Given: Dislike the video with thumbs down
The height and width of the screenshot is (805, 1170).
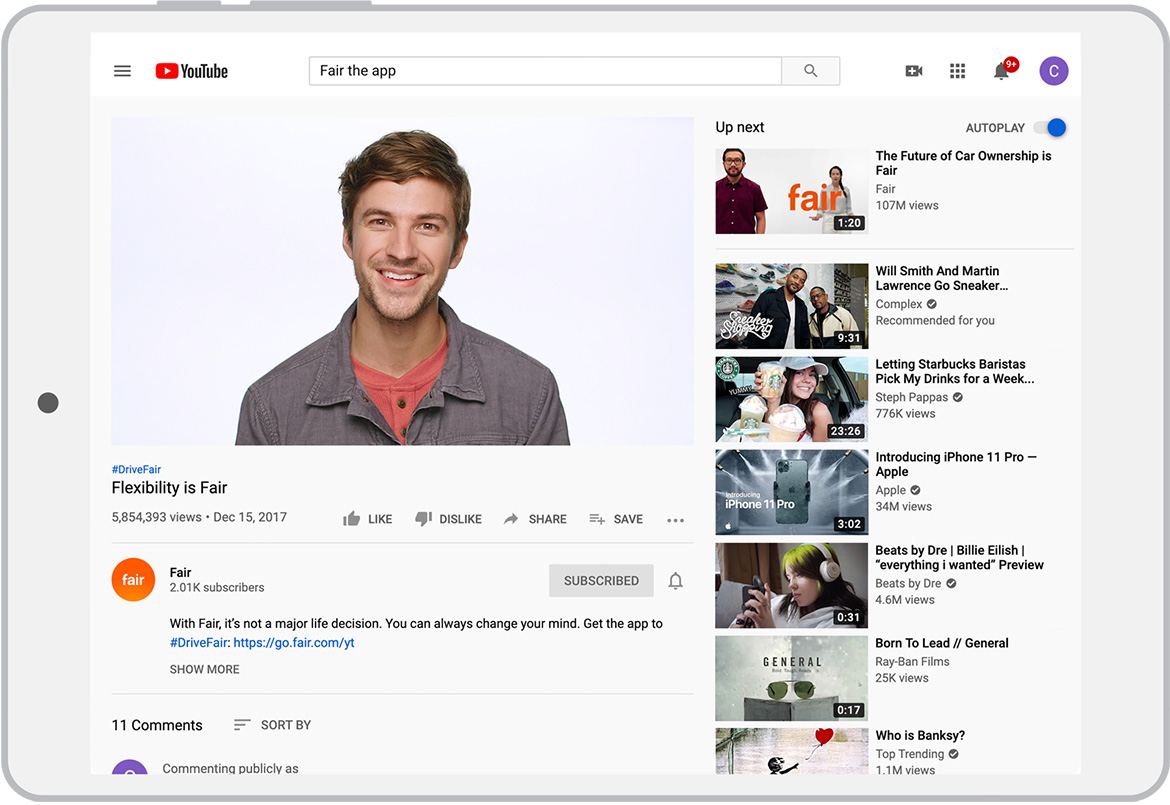Looking at the screenshot, I should pos(423,519).
